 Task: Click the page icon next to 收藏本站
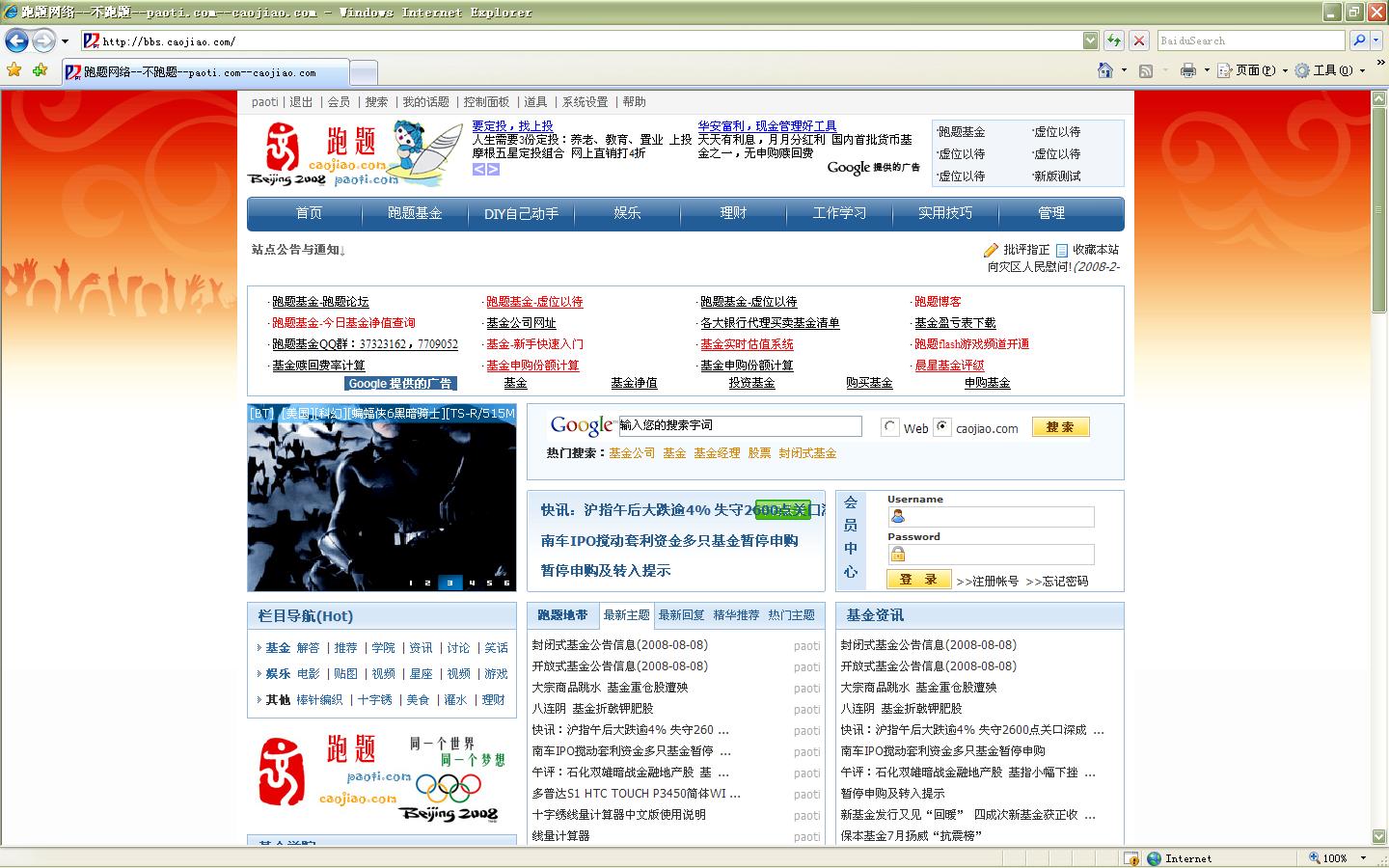click(1062, 250)
